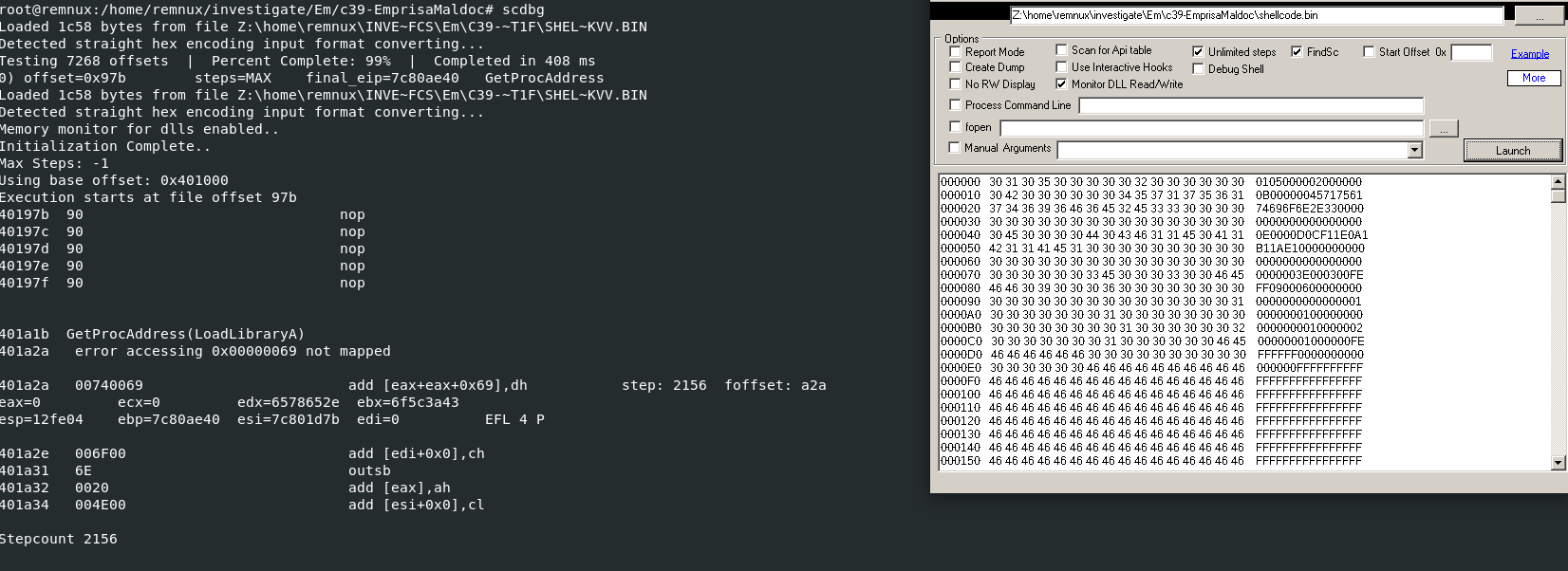
Task: Disable Unlimited steps checkbox
Action: tap(1198, 51)
